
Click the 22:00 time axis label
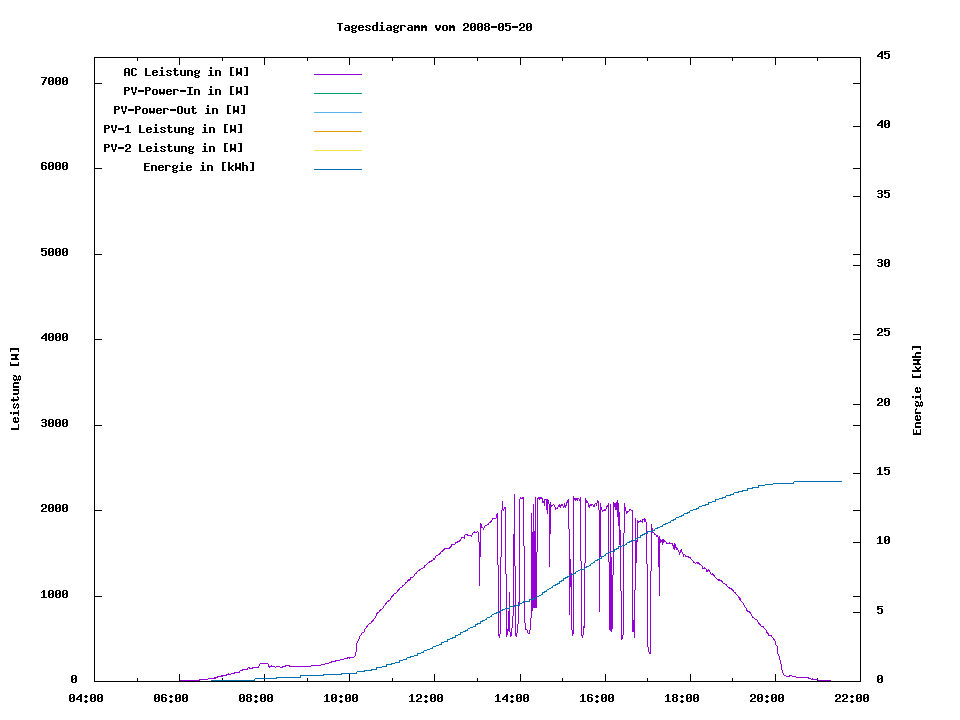(x=853, y=699)
